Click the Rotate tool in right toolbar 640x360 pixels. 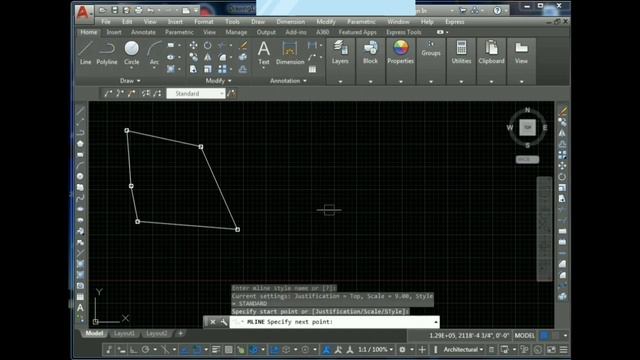562,177
